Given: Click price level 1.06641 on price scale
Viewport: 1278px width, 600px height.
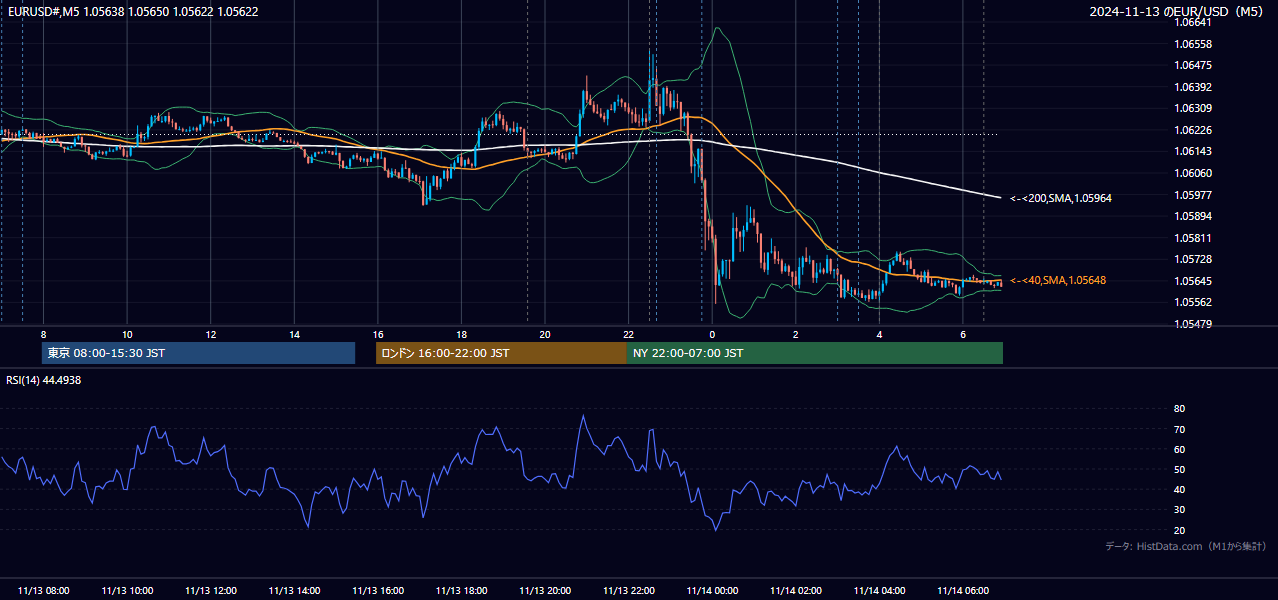Looking at the screenshot, I should tap(1193, 23).
